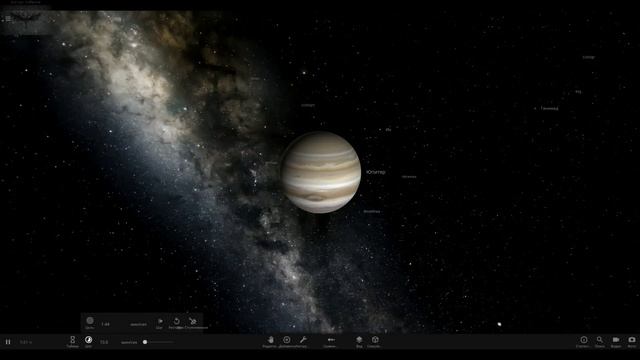Image resolution: width=640 pixels, height=360 pixels.
Task: Click the Юпитер label beside the planet
Action: (376, 172)
